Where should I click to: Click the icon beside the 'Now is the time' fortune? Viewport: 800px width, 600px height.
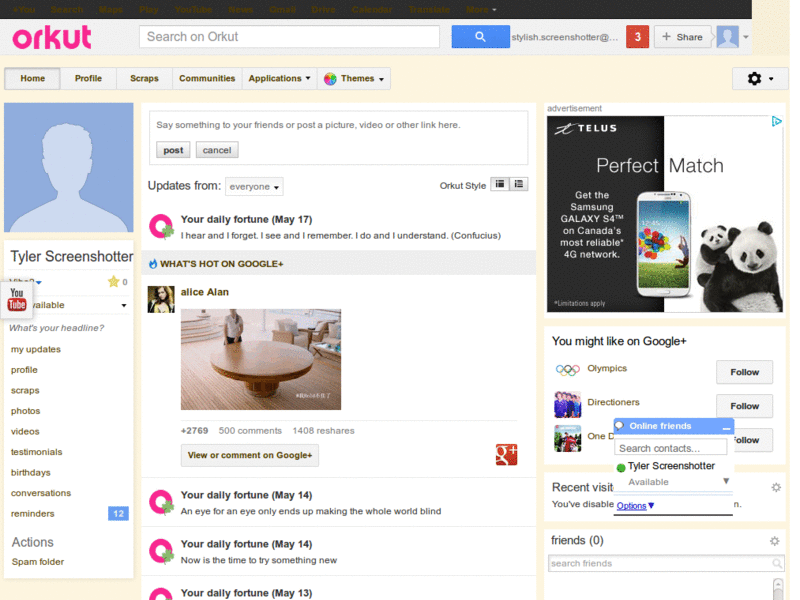161,551
